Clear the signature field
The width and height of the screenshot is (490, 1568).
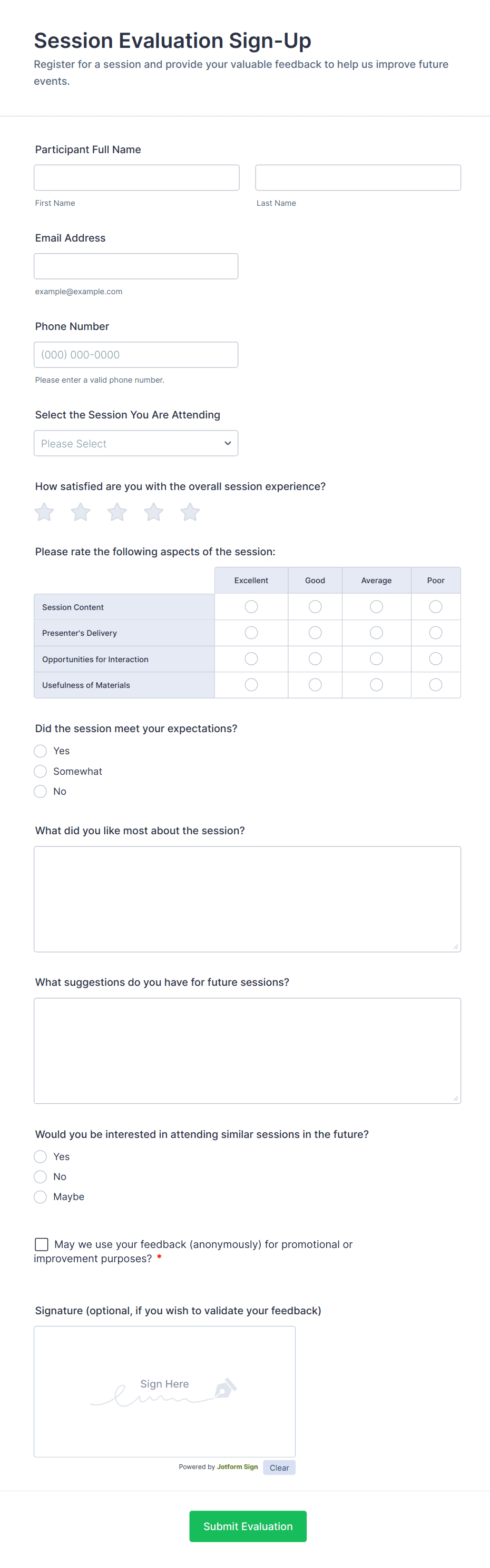(279, 1467)
